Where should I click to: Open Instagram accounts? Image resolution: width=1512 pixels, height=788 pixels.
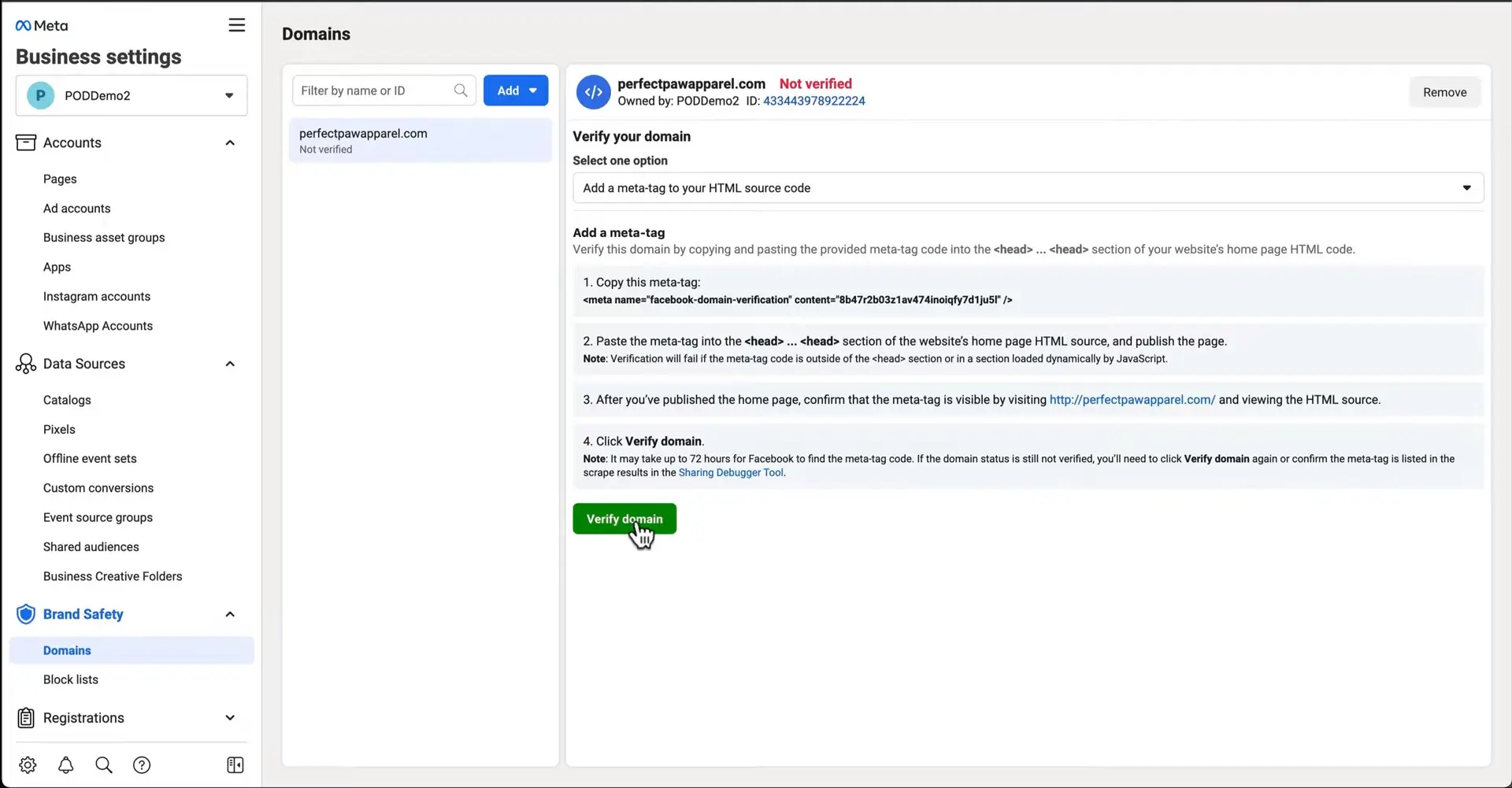[x=97, y=297]
